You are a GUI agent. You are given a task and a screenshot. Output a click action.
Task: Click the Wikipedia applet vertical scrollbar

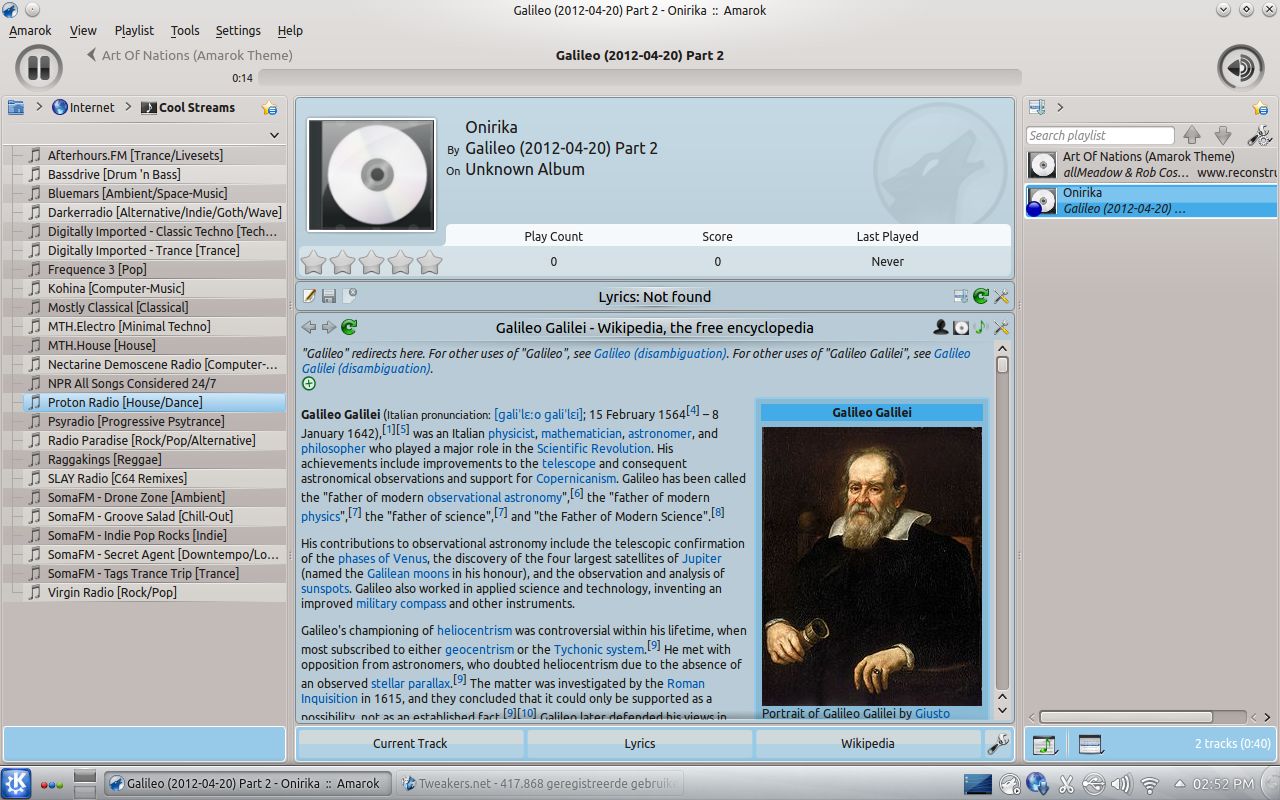tap(1002, 528)
